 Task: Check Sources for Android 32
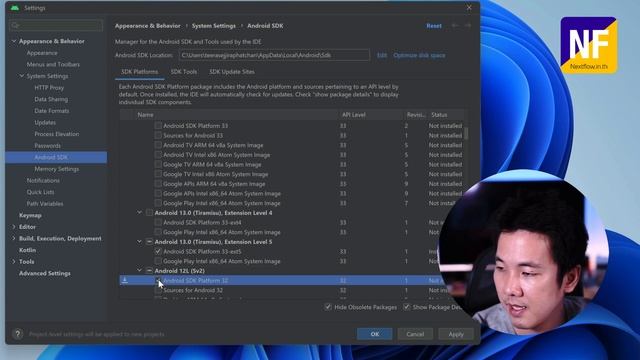point(158,290)
